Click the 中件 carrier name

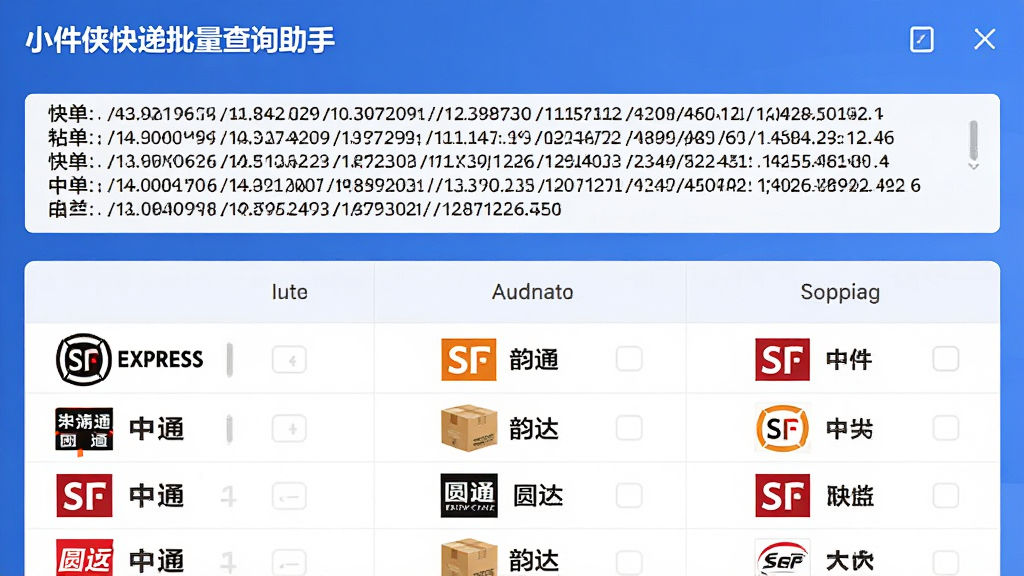pyautogui.click(x=848, y=360)
